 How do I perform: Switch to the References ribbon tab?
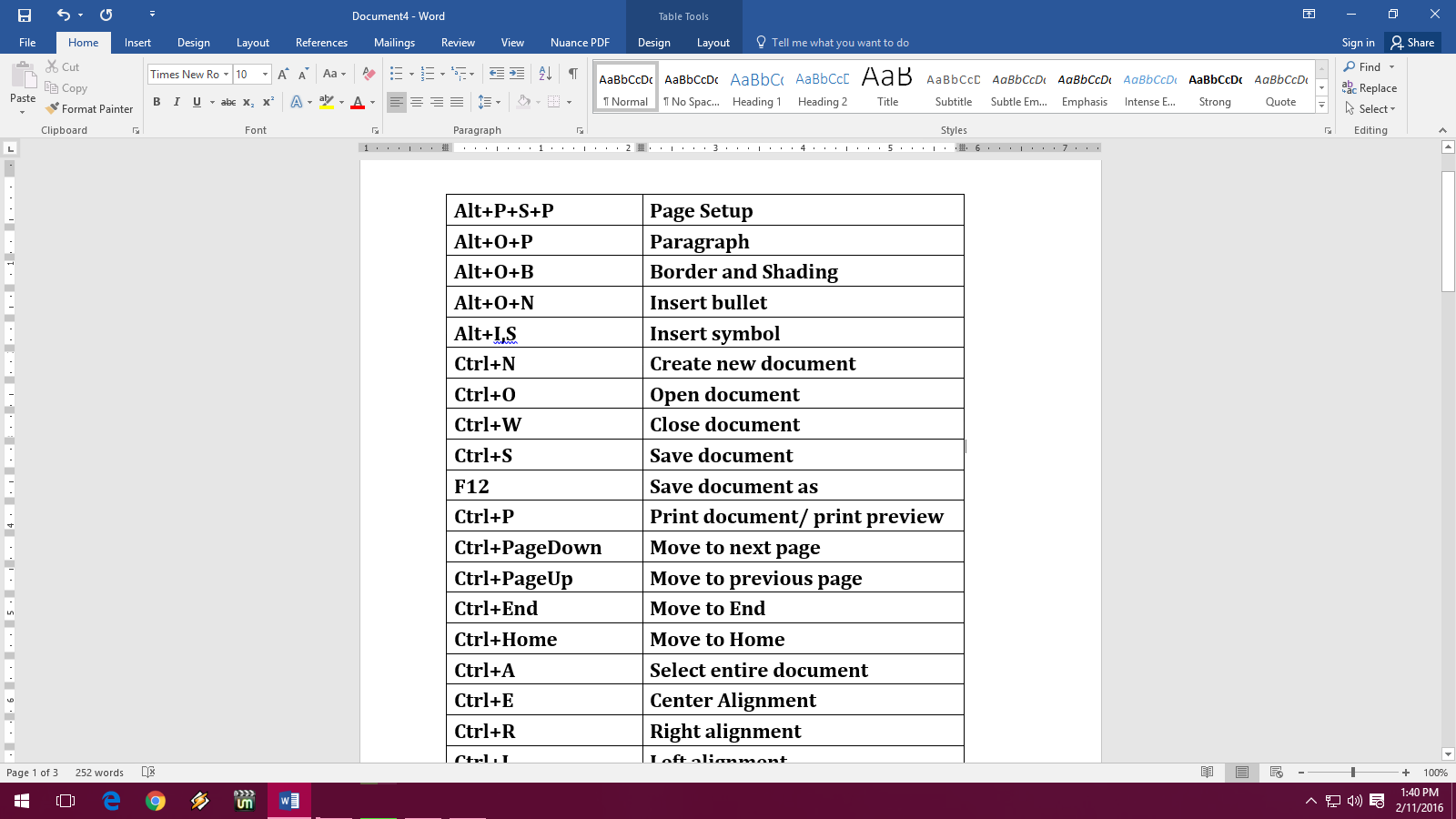point(321,42)
